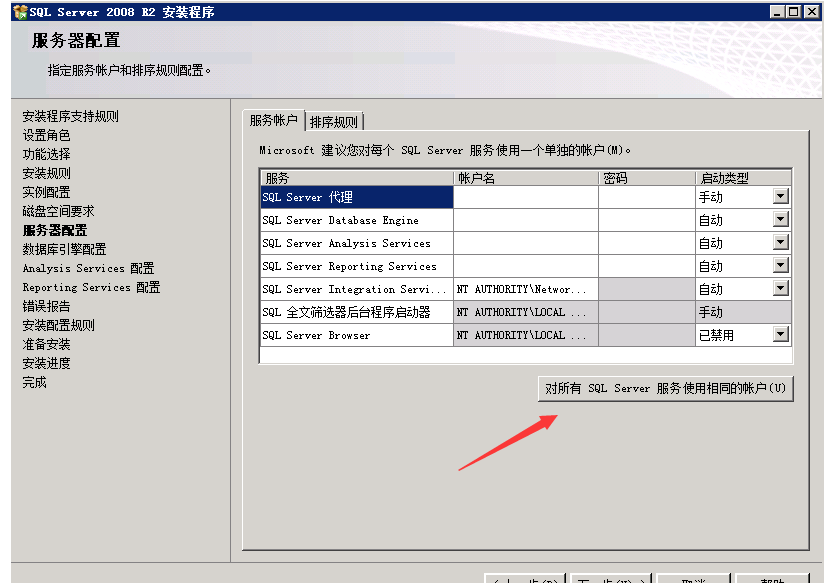Click the 密码 column header
The width and height of the screenshot is (824, 583).
pos(647,178)
